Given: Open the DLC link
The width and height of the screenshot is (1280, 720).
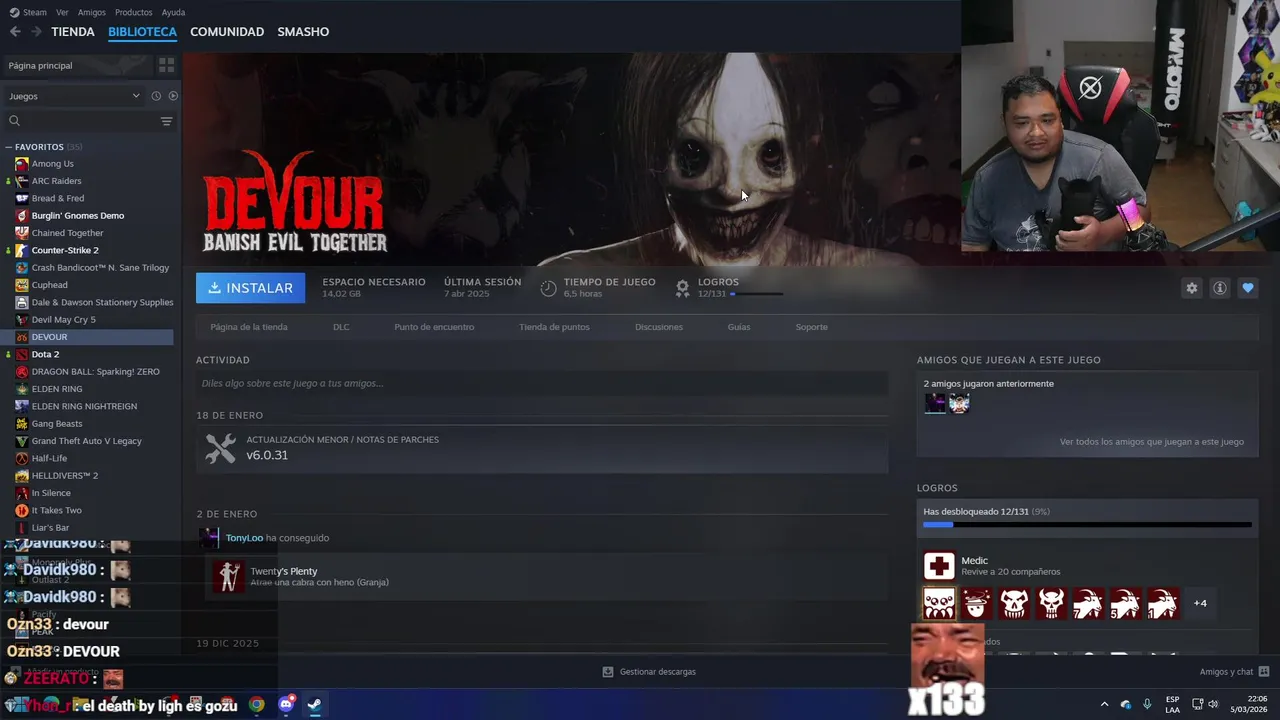Looking at the screenshot, I should pyautogui.click(x=341, y=327).
